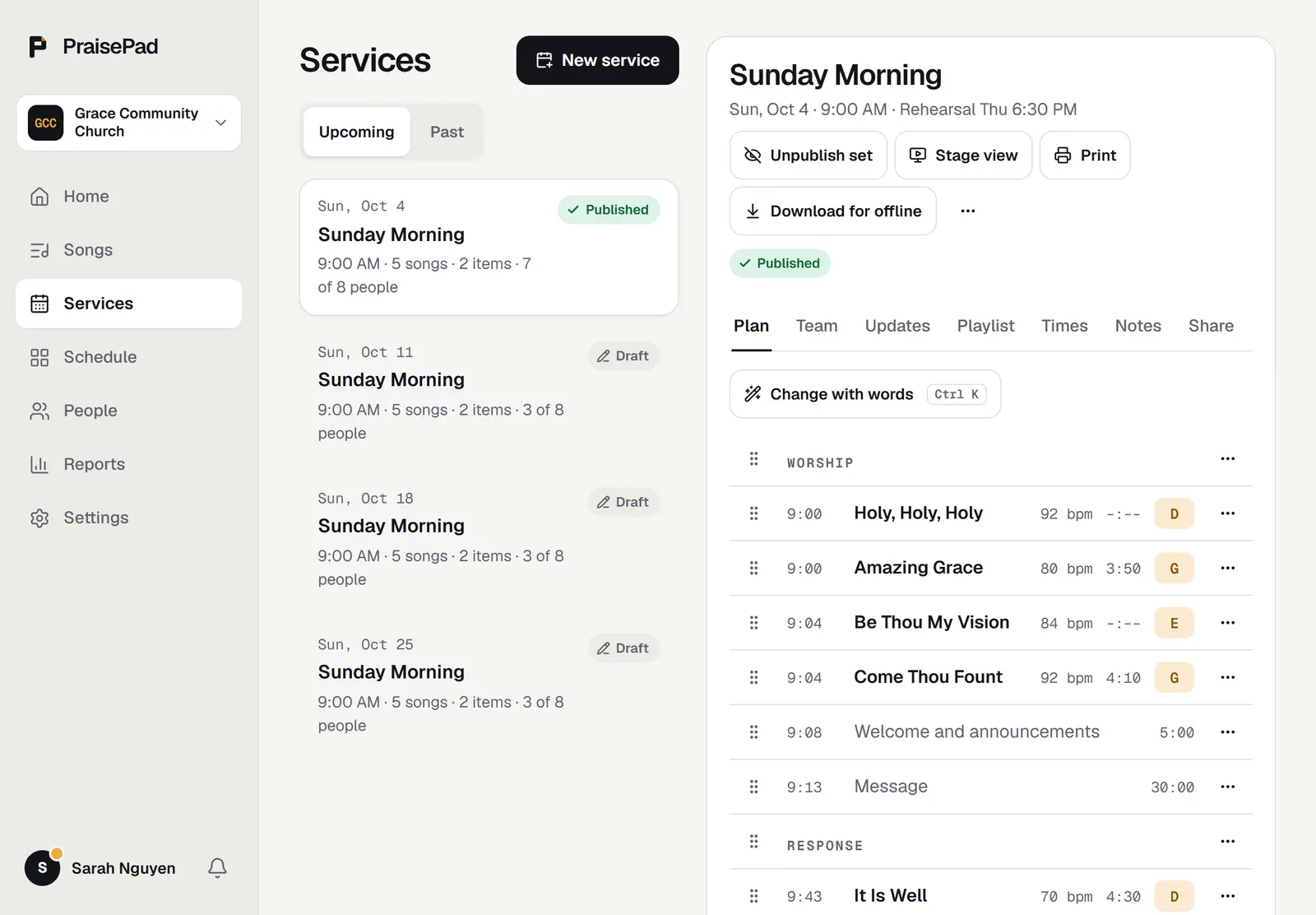Click the Draft badge for Oct 18
The image size is (1316, 915).
(x=623, y=502)
